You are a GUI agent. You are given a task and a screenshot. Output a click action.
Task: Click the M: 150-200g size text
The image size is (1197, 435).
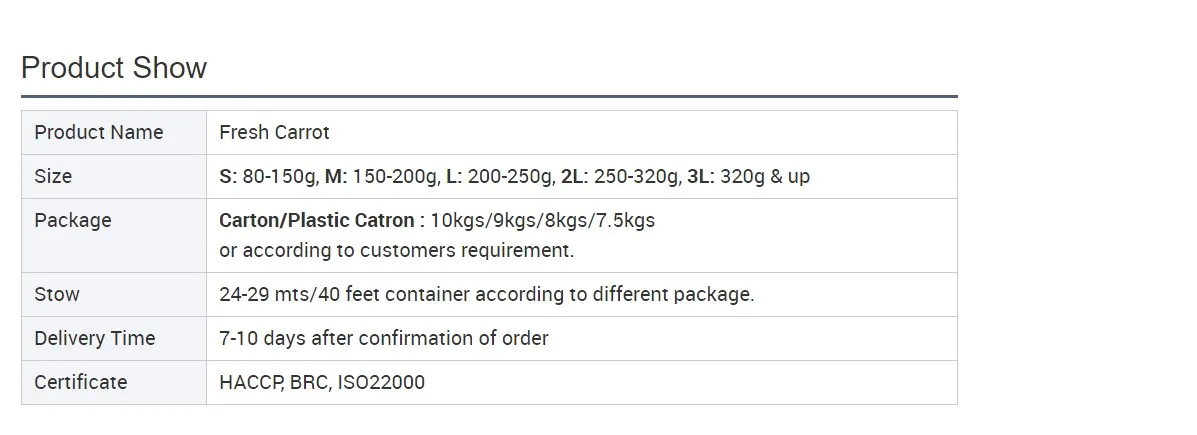(382, 176)
